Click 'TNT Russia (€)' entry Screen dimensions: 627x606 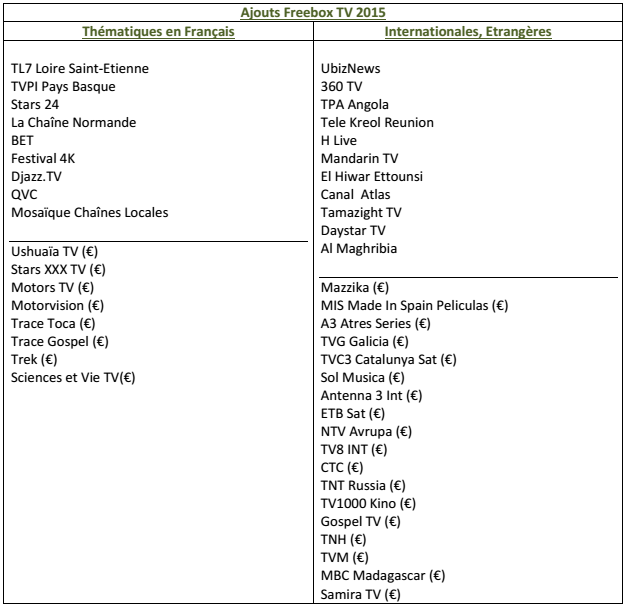click(x=363, y=486)
